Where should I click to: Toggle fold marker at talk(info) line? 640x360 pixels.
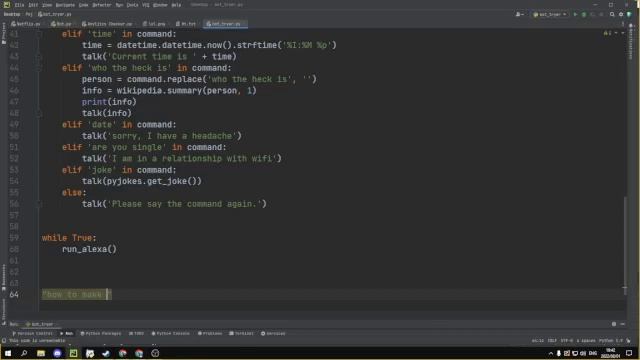pos(40,113)
